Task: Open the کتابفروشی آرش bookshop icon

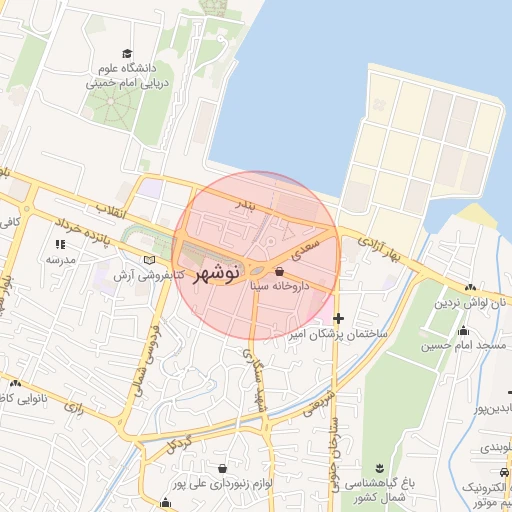Action: pos(149,260)
